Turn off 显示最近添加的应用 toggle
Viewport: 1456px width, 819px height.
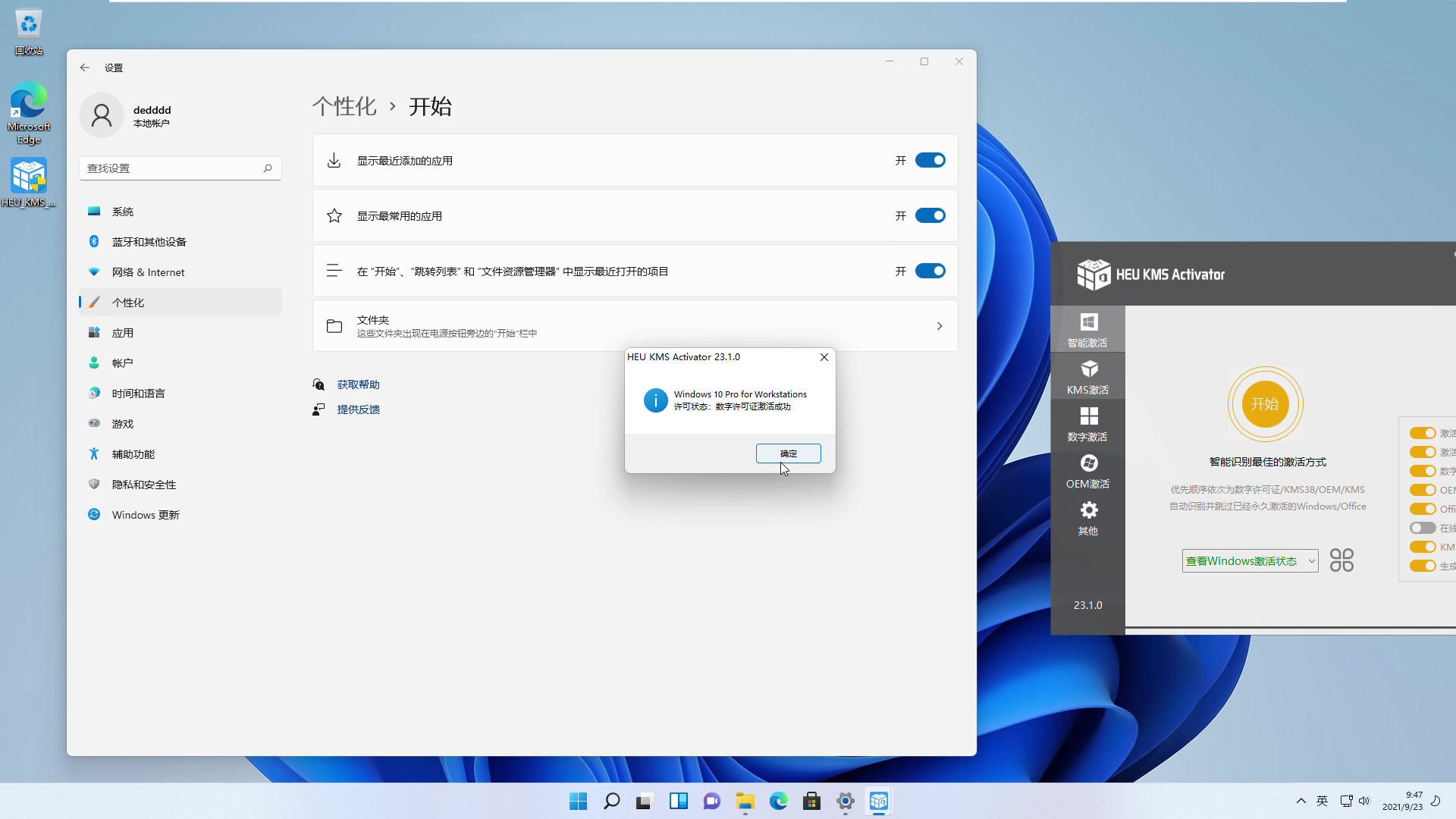(x=930, y=160)
